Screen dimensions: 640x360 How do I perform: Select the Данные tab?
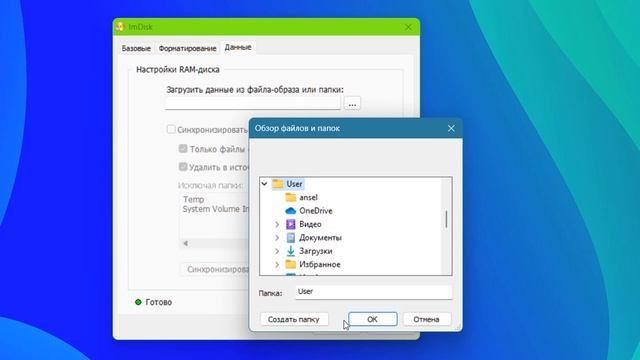tap(238, 47)
